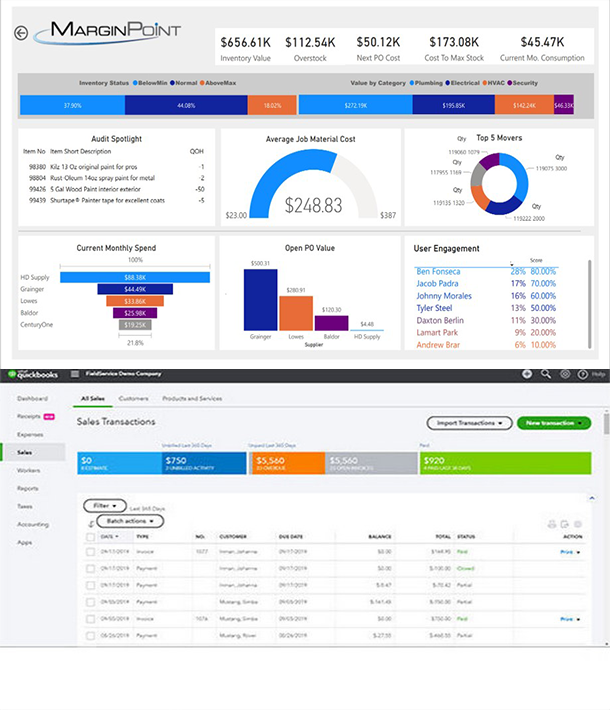Open Apps in the QuickBooks sidebar

tap(24, 542)
